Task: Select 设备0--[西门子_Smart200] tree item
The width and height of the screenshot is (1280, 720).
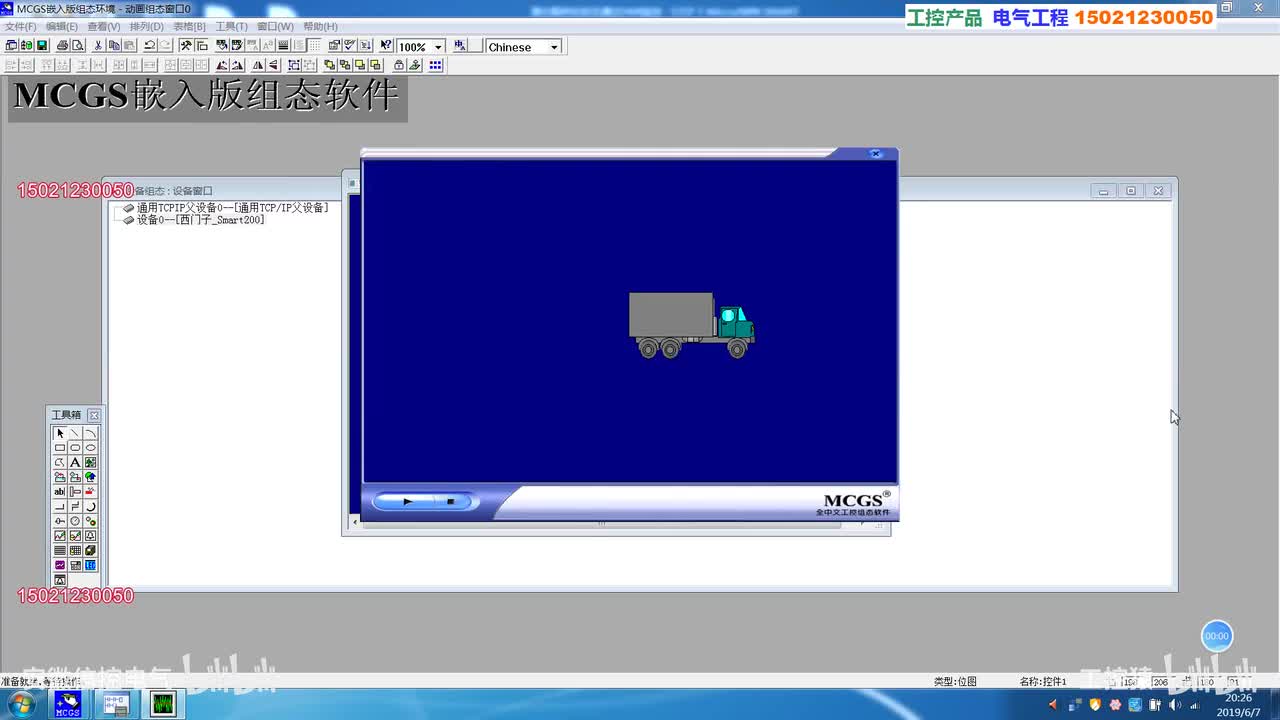Action: 201,220
